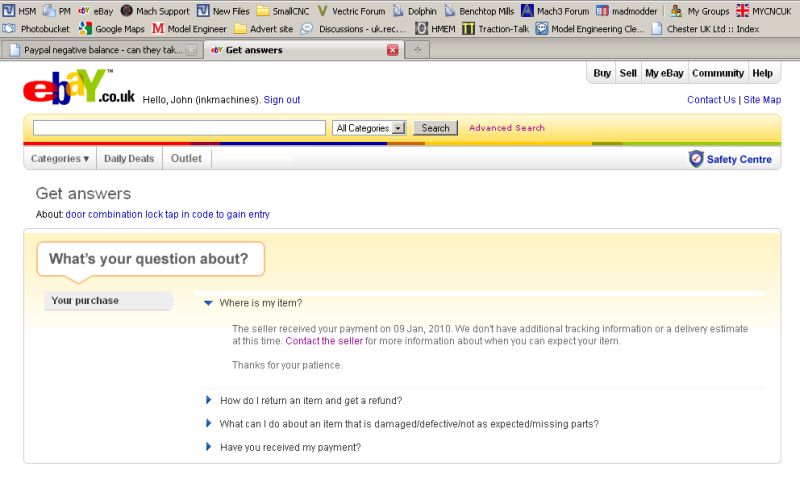Open the PM bookmark

click(x=57, y=11)
